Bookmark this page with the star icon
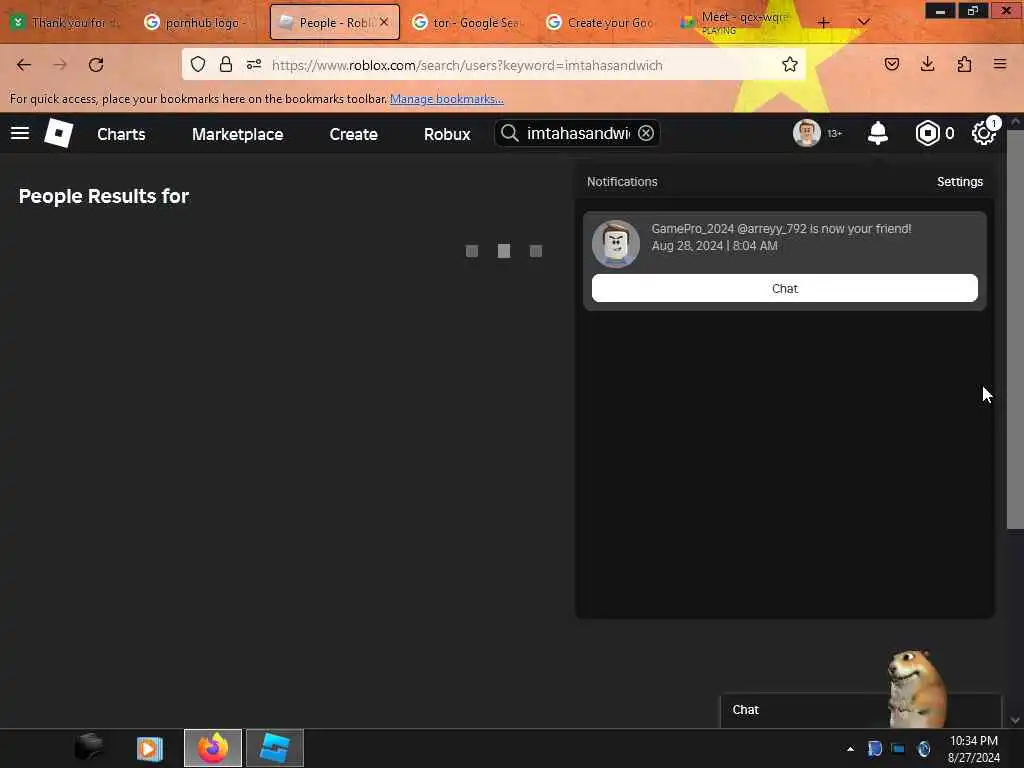 click(790, 64)
